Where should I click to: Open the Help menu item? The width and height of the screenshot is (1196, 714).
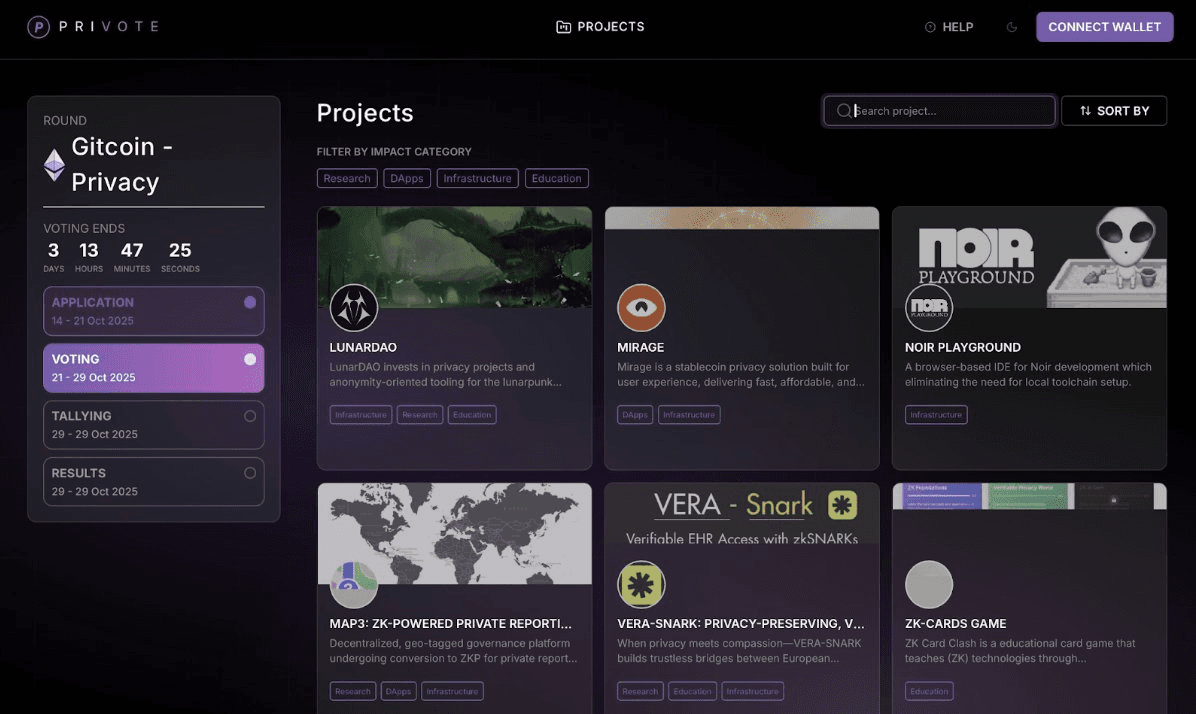click(948, 27)
